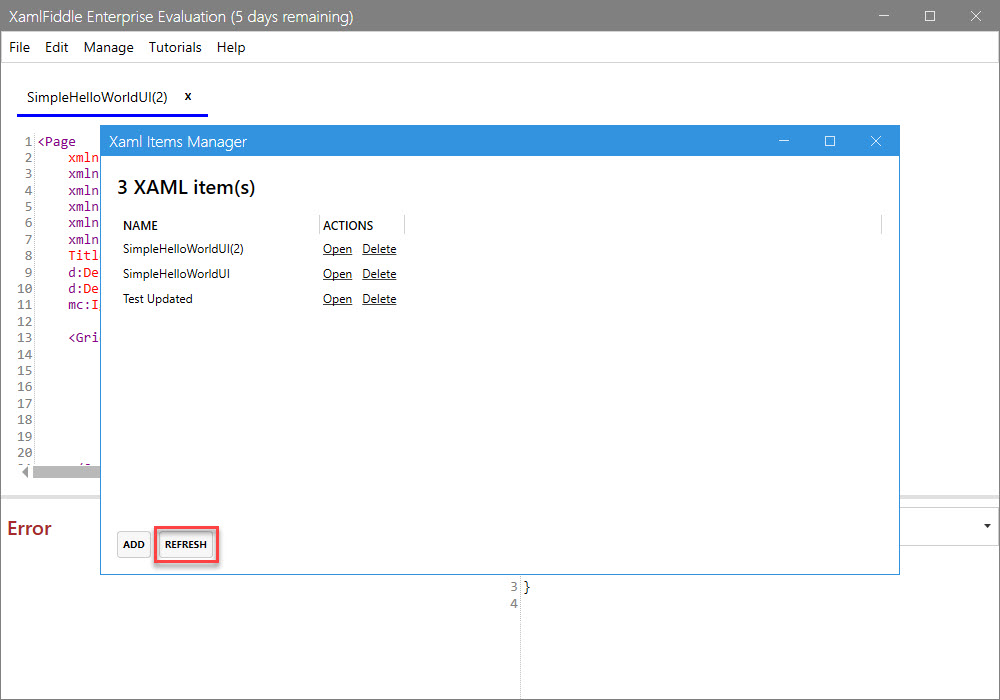Select the SimpleHelloWorldUI(2) name cell
The width and height of the screenshot is (1000, 700).
coord(184,249)
